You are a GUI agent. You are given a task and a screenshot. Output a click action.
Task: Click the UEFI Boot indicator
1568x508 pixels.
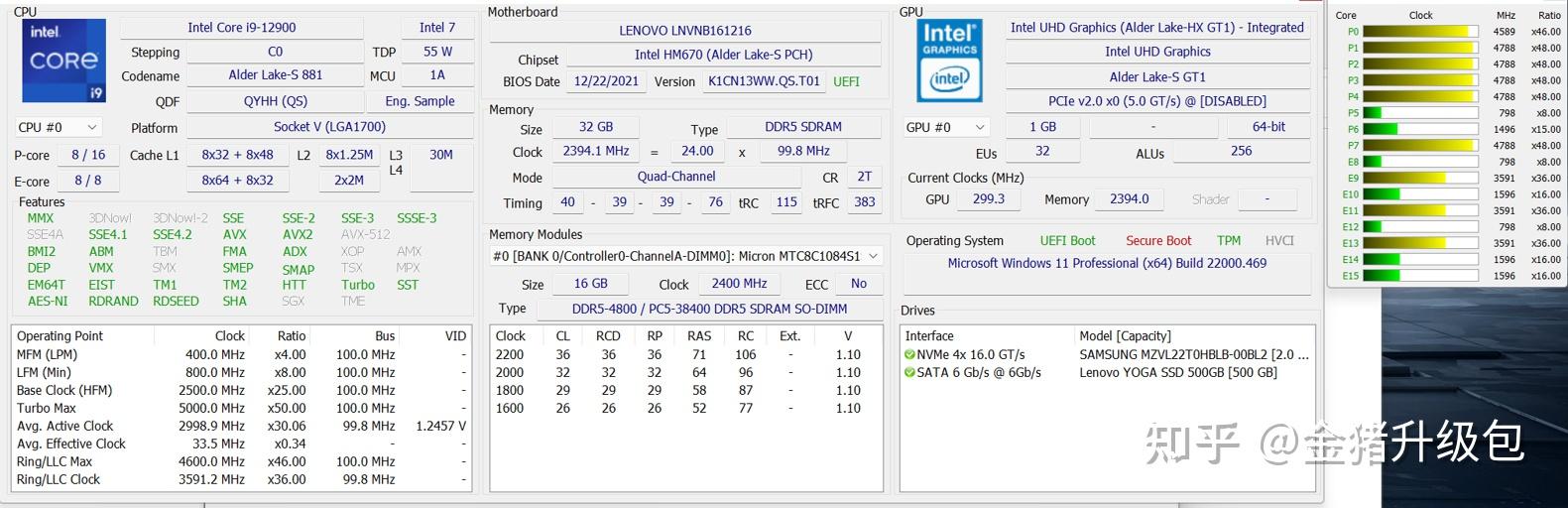coord(1067,240)
